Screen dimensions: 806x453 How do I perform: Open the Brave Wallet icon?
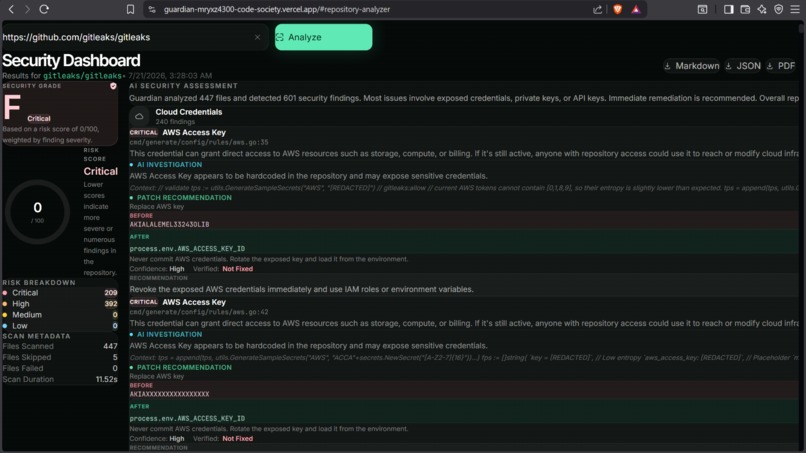pos(745,9)
